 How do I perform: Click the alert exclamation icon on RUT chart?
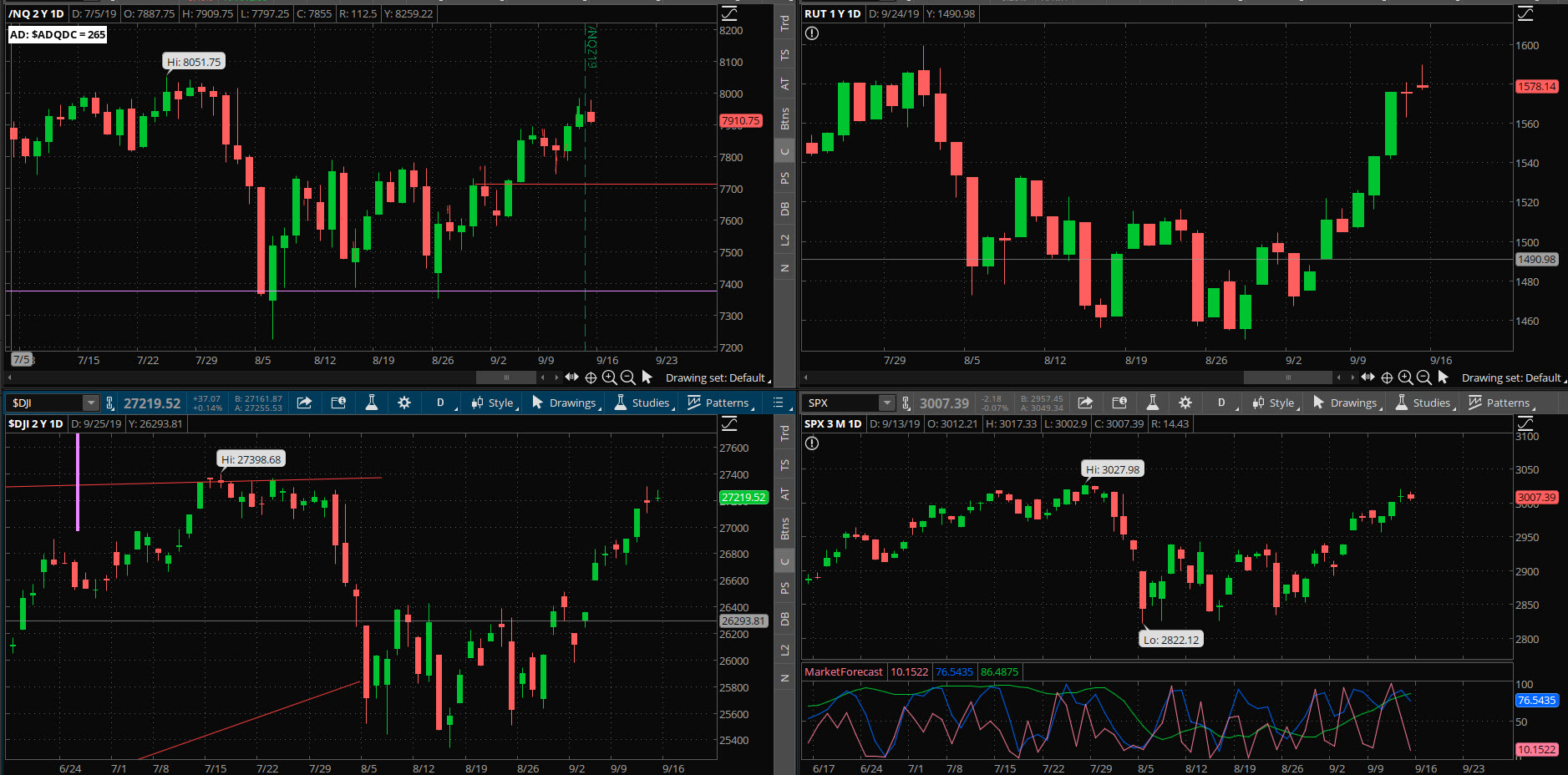point(812,33)
